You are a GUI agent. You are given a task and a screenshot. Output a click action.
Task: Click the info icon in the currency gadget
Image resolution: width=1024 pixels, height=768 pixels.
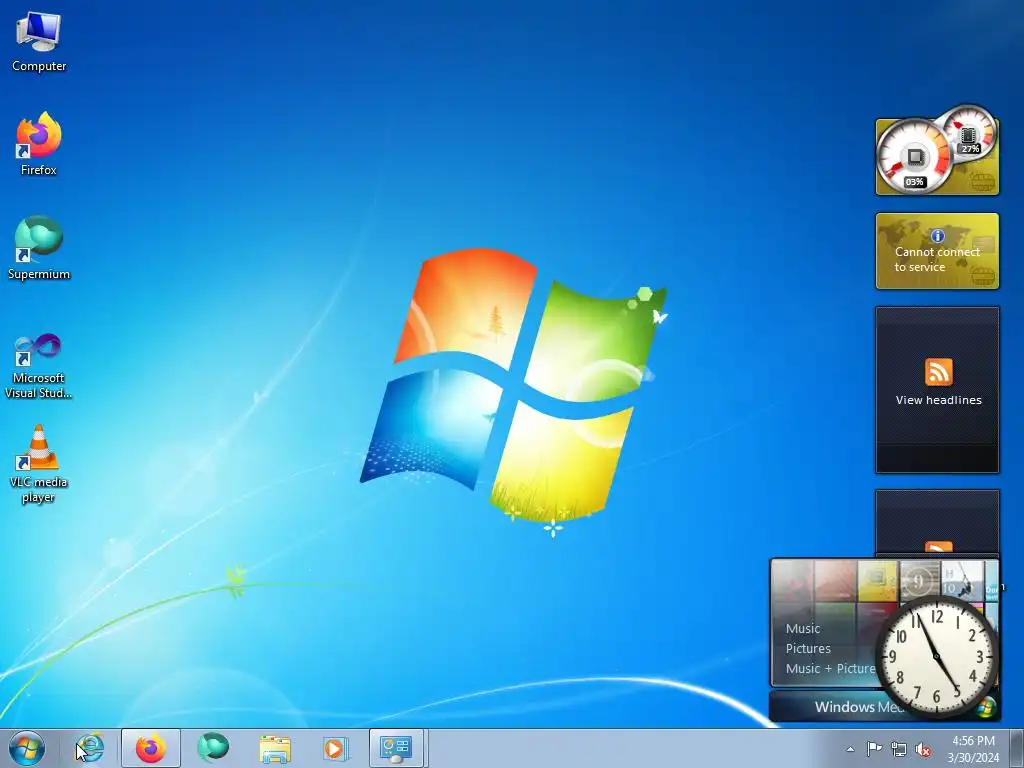pos(937,236)
